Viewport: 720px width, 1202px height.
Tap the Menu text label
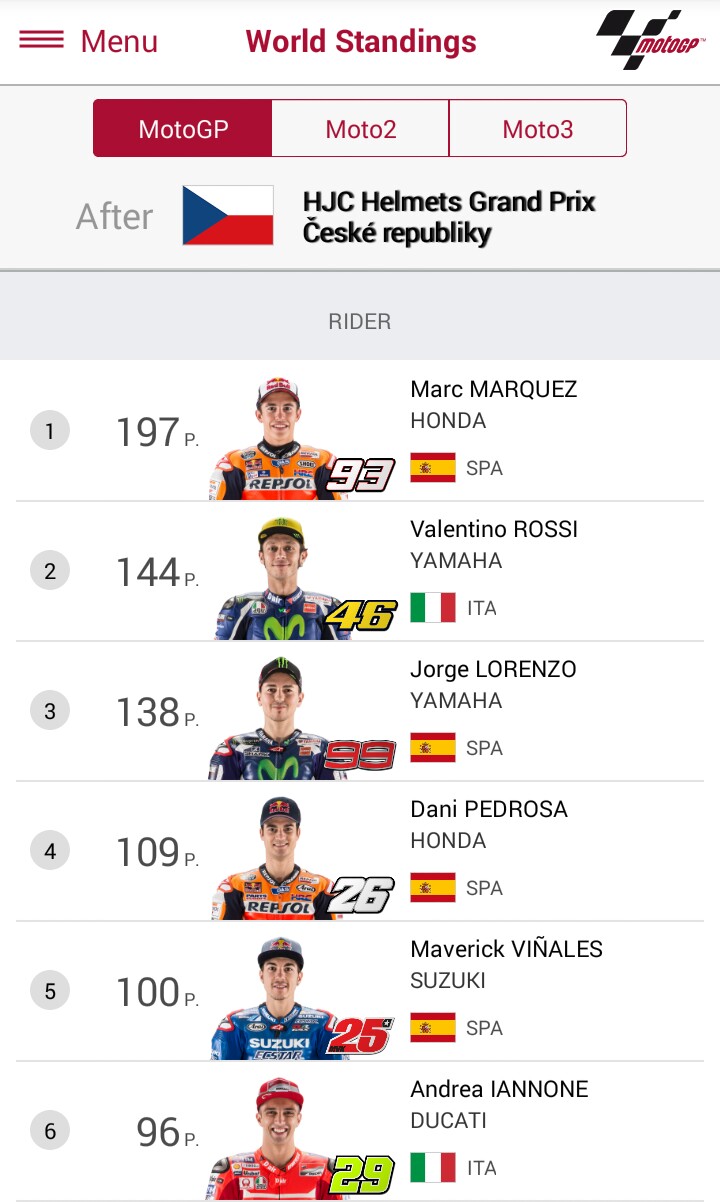click(119, 42)
